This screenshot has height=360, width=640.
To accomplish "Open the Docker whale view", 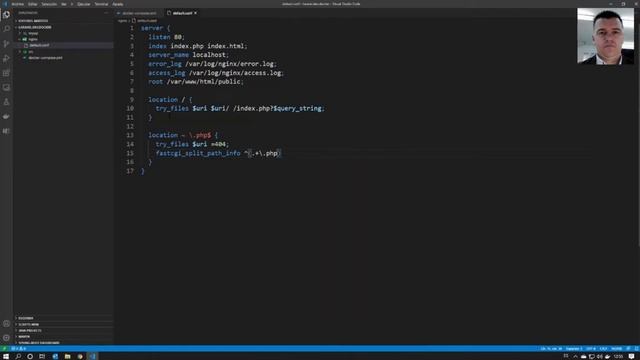I will point(6,117).
